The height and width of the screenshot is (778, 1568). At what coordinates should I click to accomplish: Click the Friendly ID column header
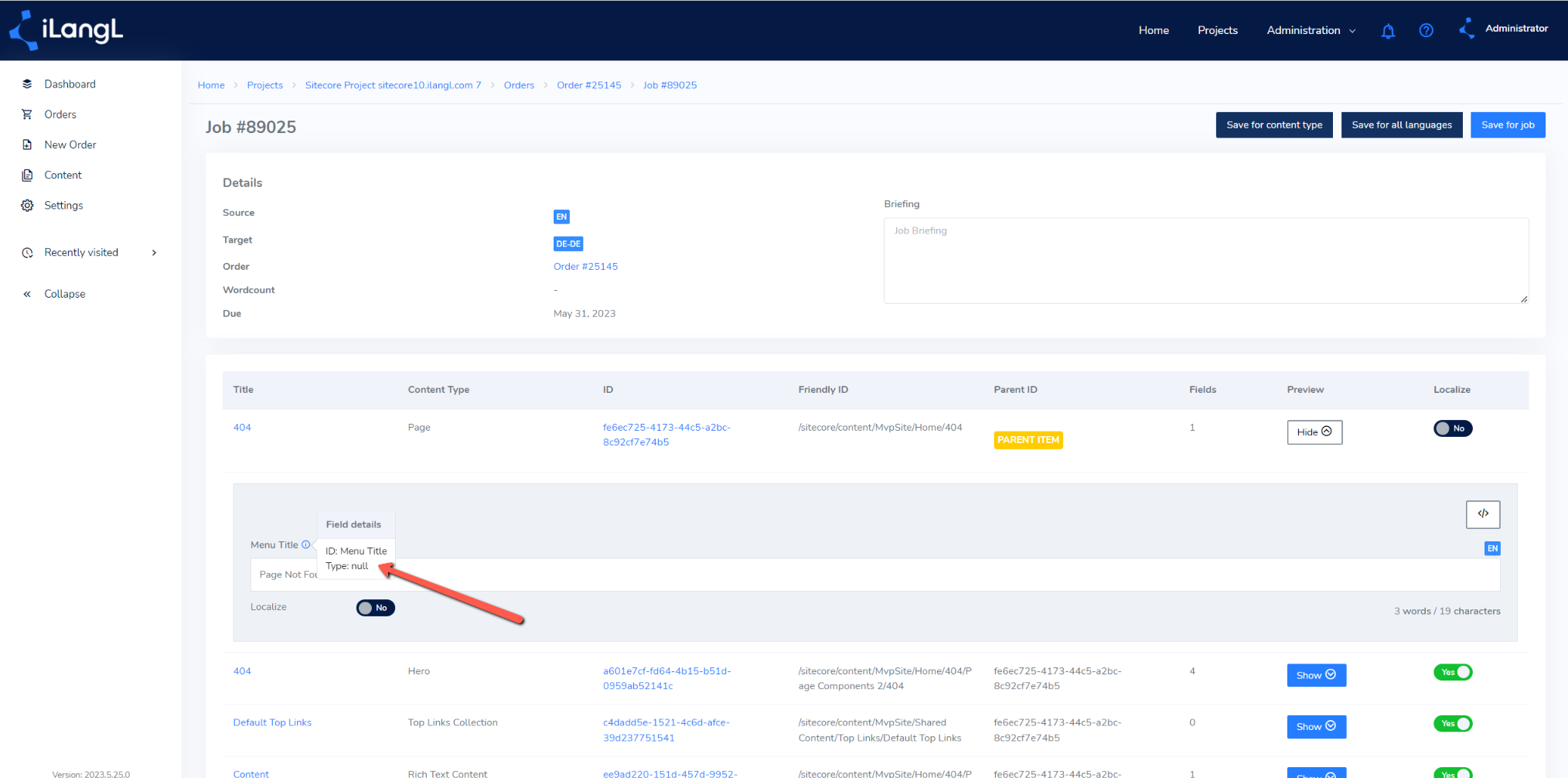[823, 390]
